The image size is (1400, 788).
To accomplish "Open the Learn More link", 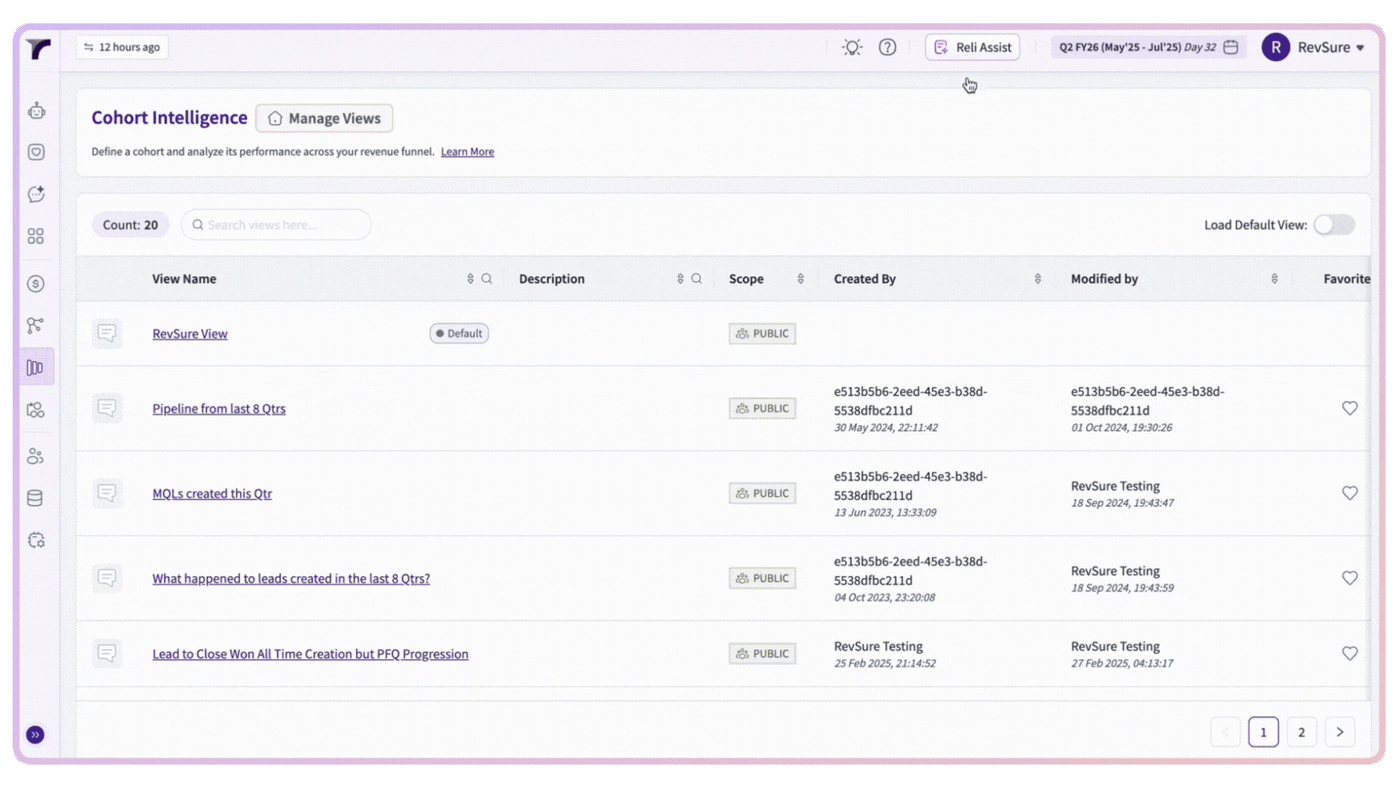I will (x=467, y=152).
